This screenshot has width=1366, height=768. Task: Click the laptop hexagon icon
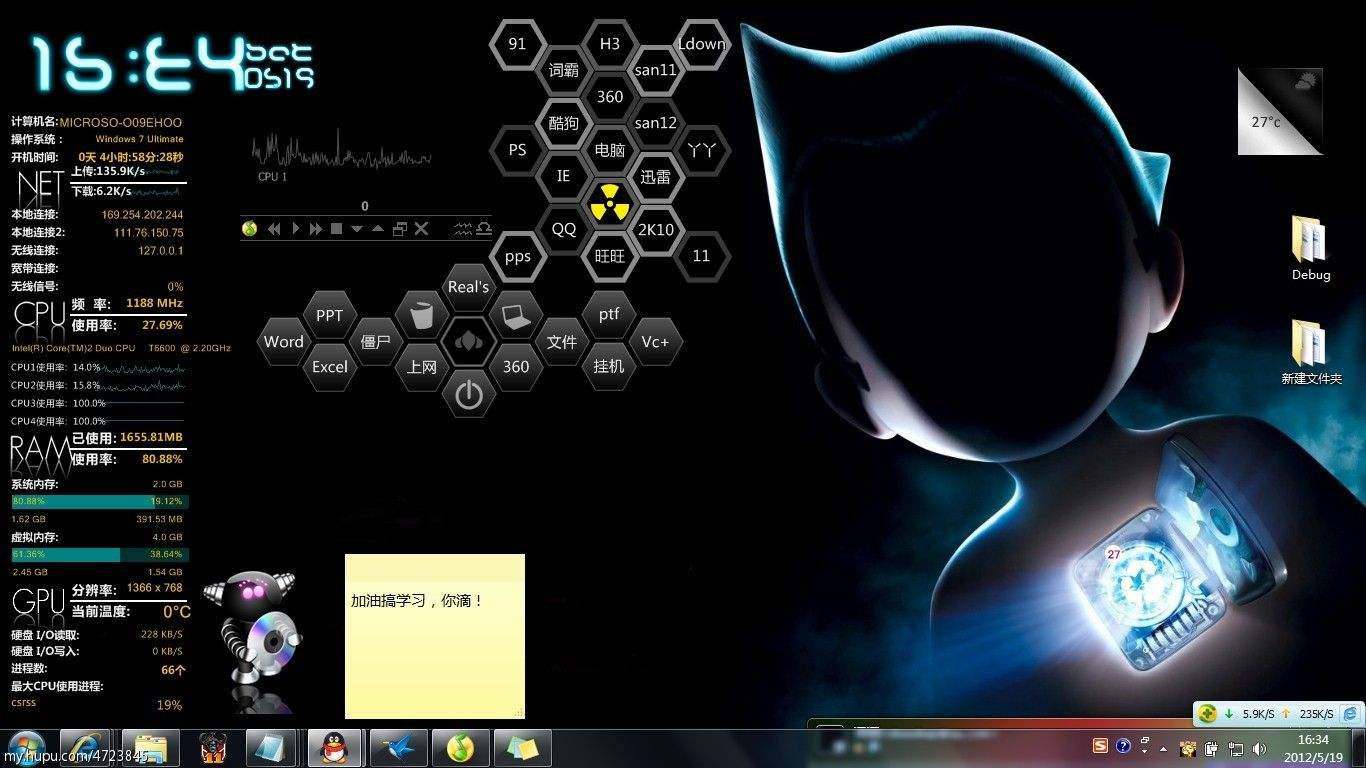point(515,314)
